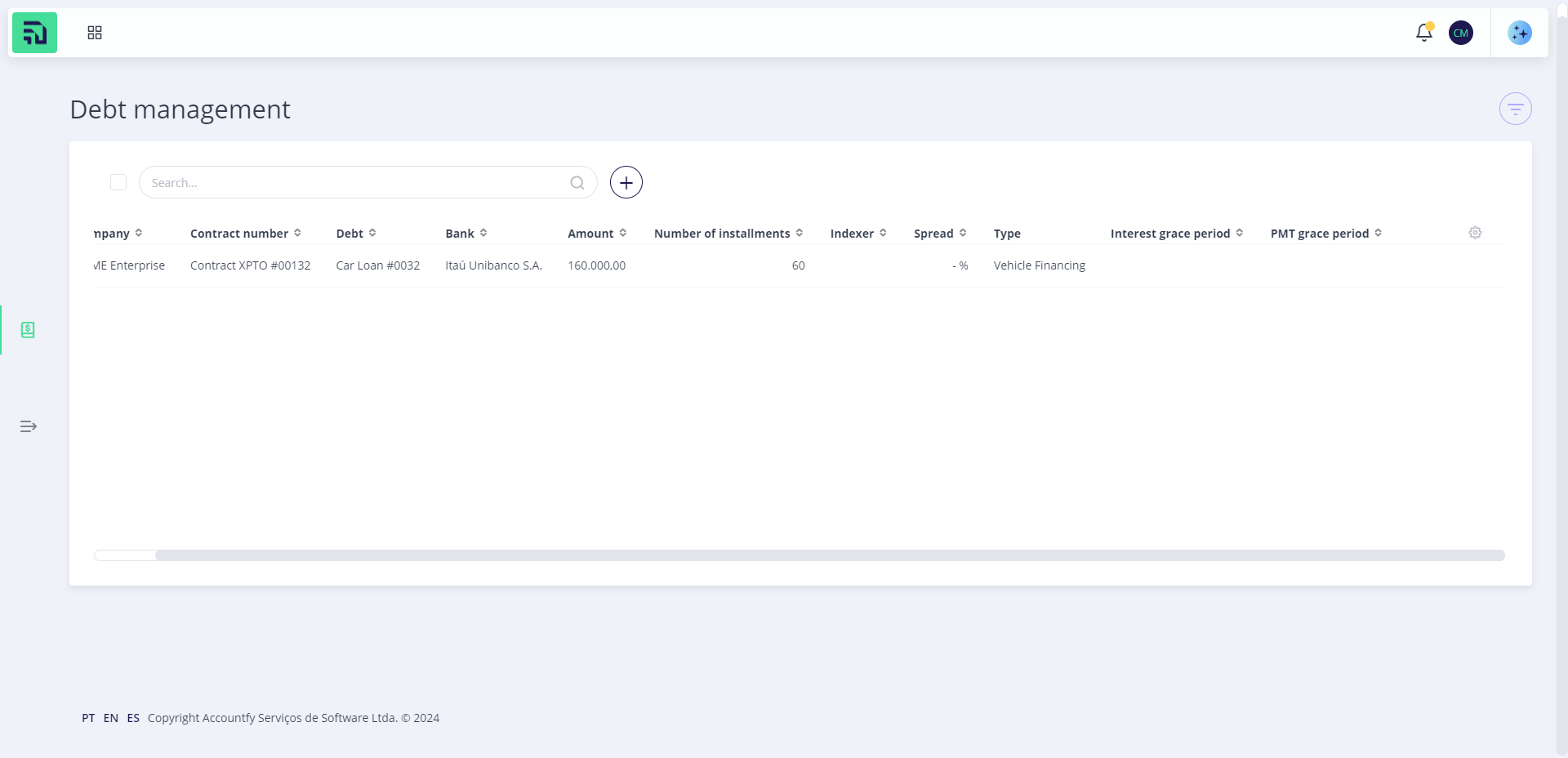Click the add new debt plus button
This screenshot has height=758, width=1568.
pyautogui.click(x=626, y=182)
